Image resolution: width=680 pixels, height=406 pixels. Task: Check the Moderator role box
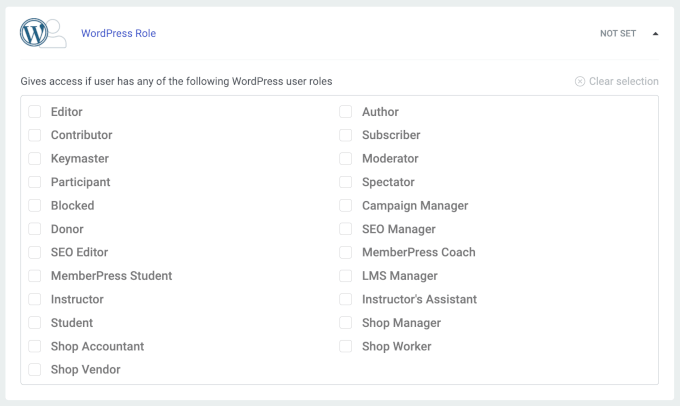(346, 159)
